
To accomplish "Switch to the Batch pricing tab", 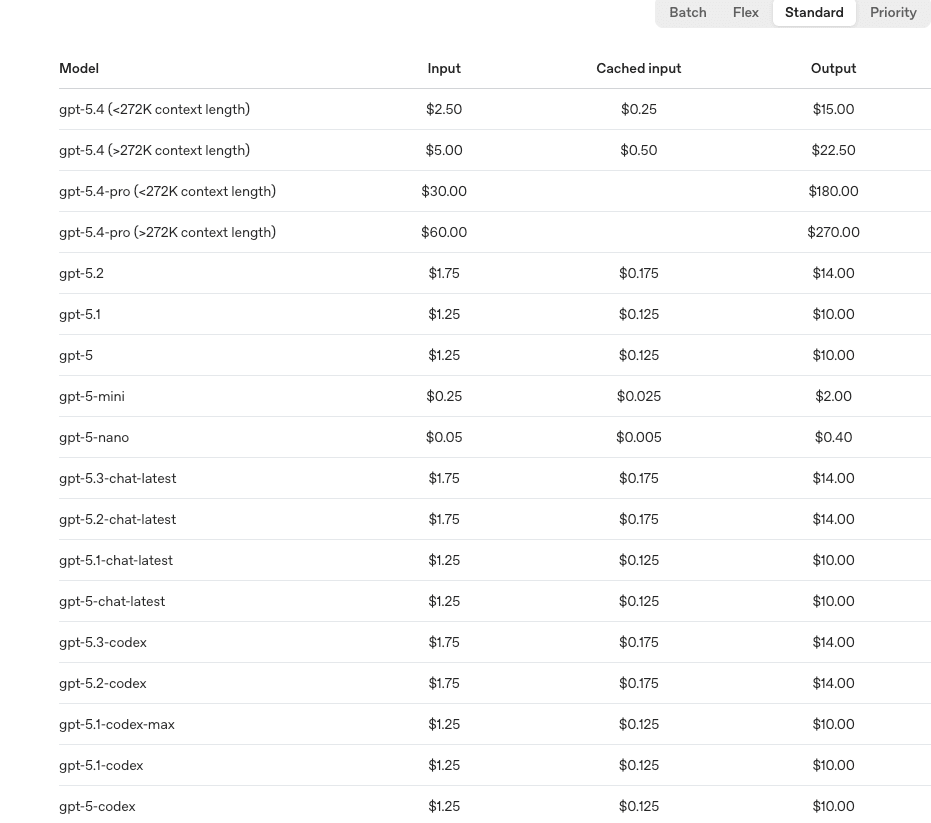I will pos(688,12).
